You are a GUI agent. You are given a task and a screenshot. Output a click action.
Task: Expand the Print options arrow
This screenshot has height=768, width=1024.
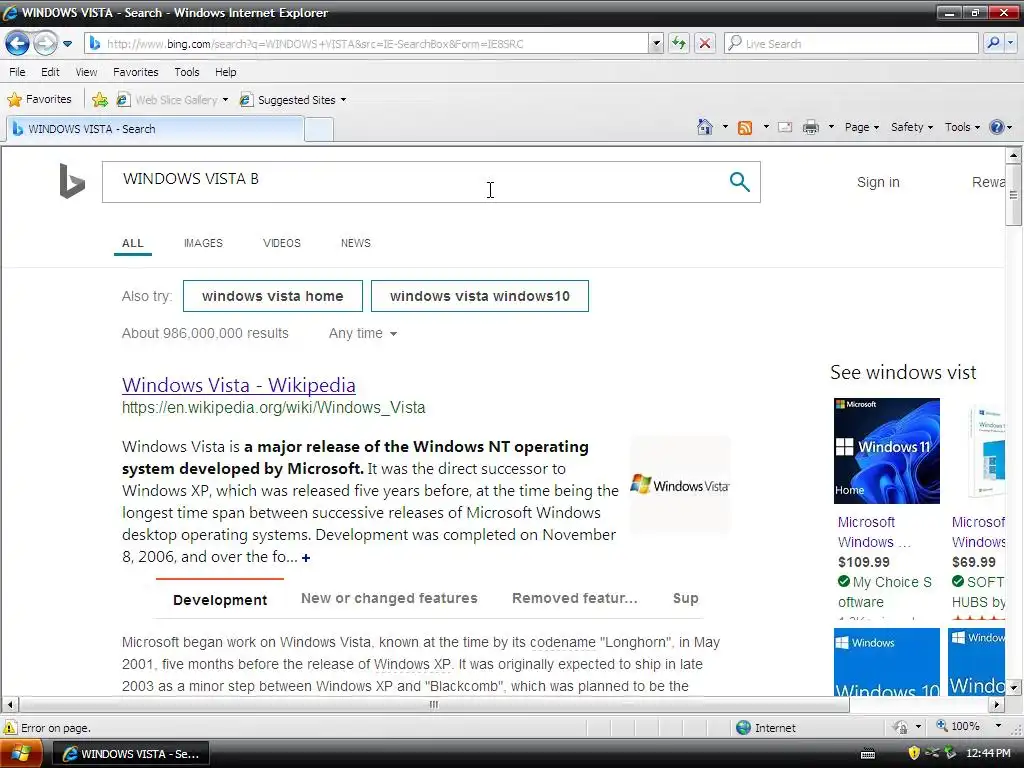click(x=831, y=127)
